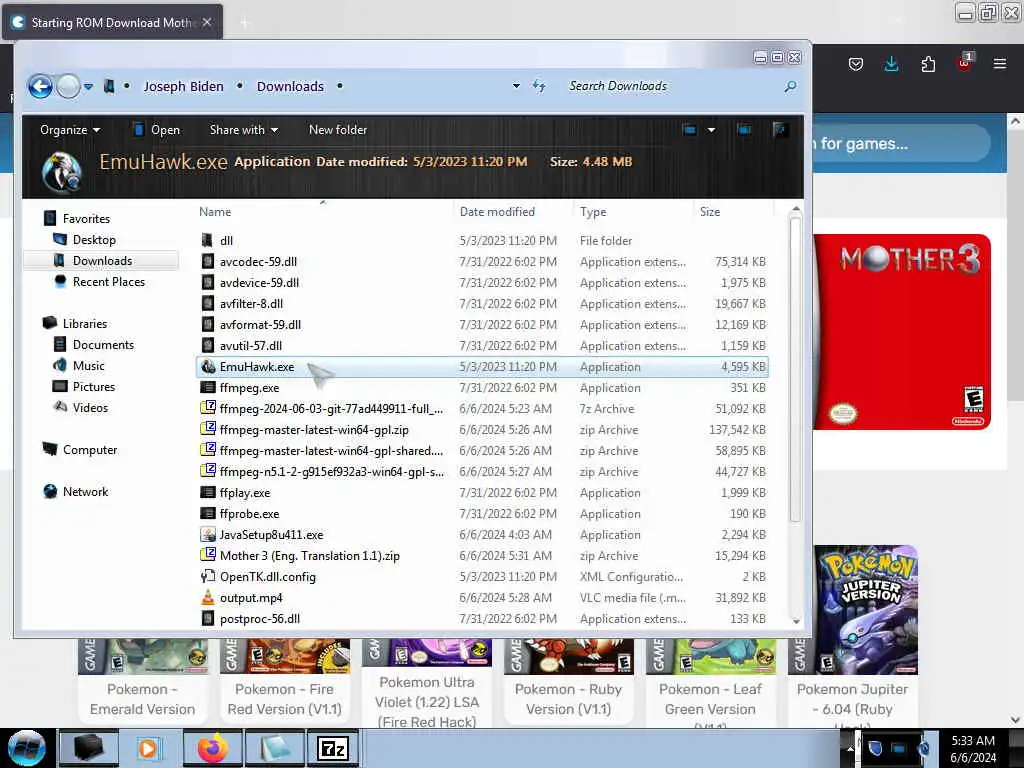Select the JavaSetup8u411.exe icon
1024x768 pixels.
click(x=208, y=534)
